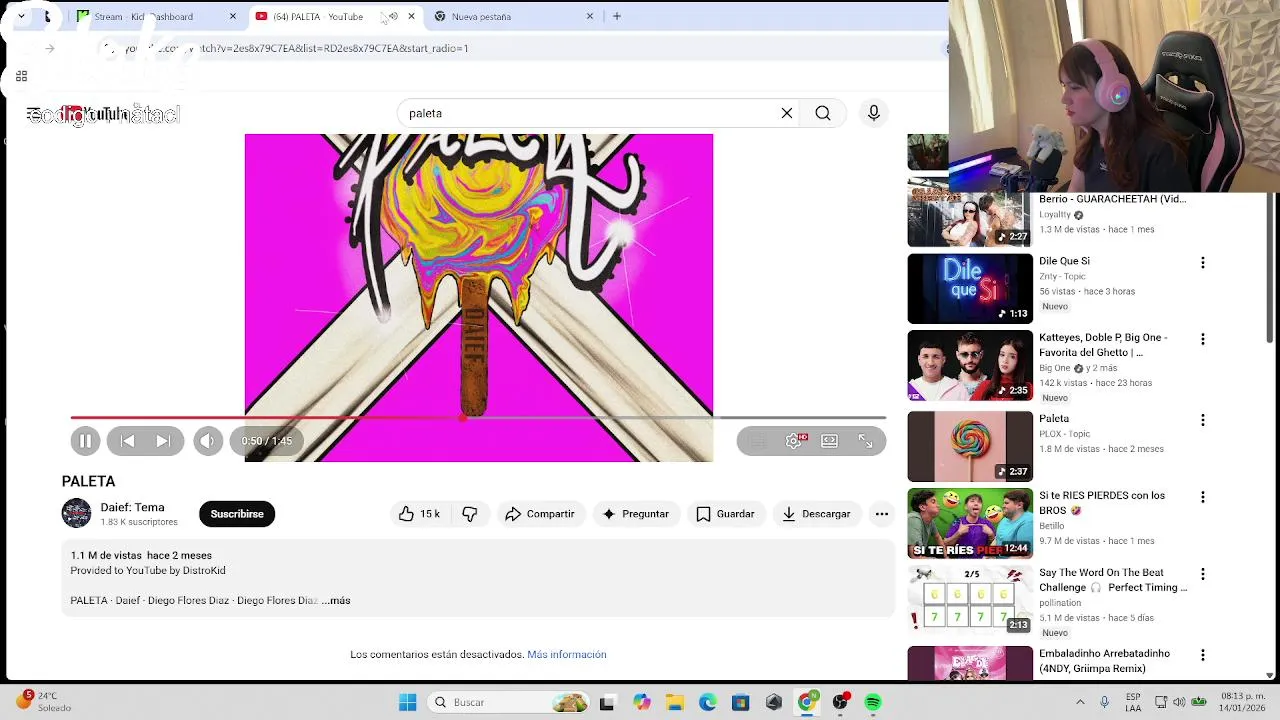This screenshot has width=1280, height=720.
Task: Open the tab search dropdown arrow
Action: 21,16
